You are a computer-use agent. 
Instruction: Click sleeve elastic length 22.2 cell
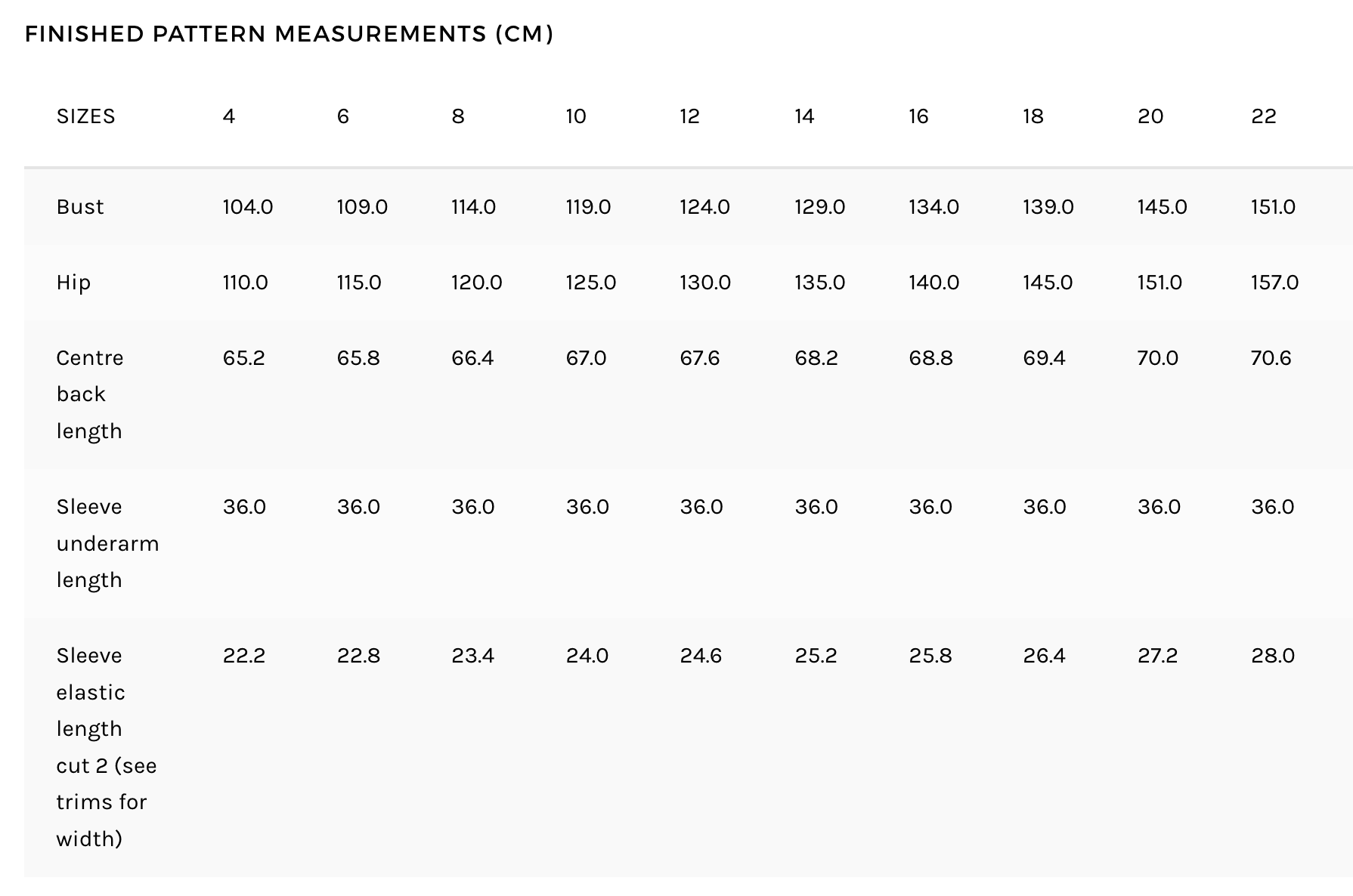[244, 656]
